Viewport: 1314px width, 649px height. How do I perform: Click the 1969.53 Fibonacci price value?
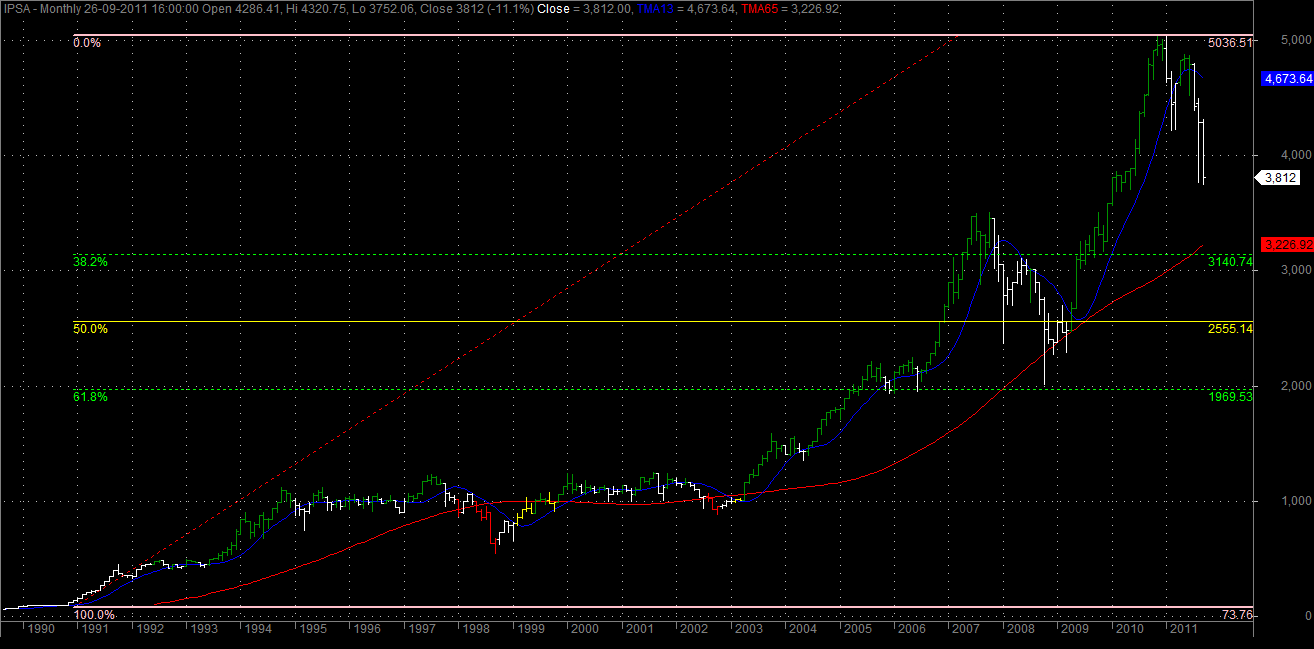(1230, 397)
